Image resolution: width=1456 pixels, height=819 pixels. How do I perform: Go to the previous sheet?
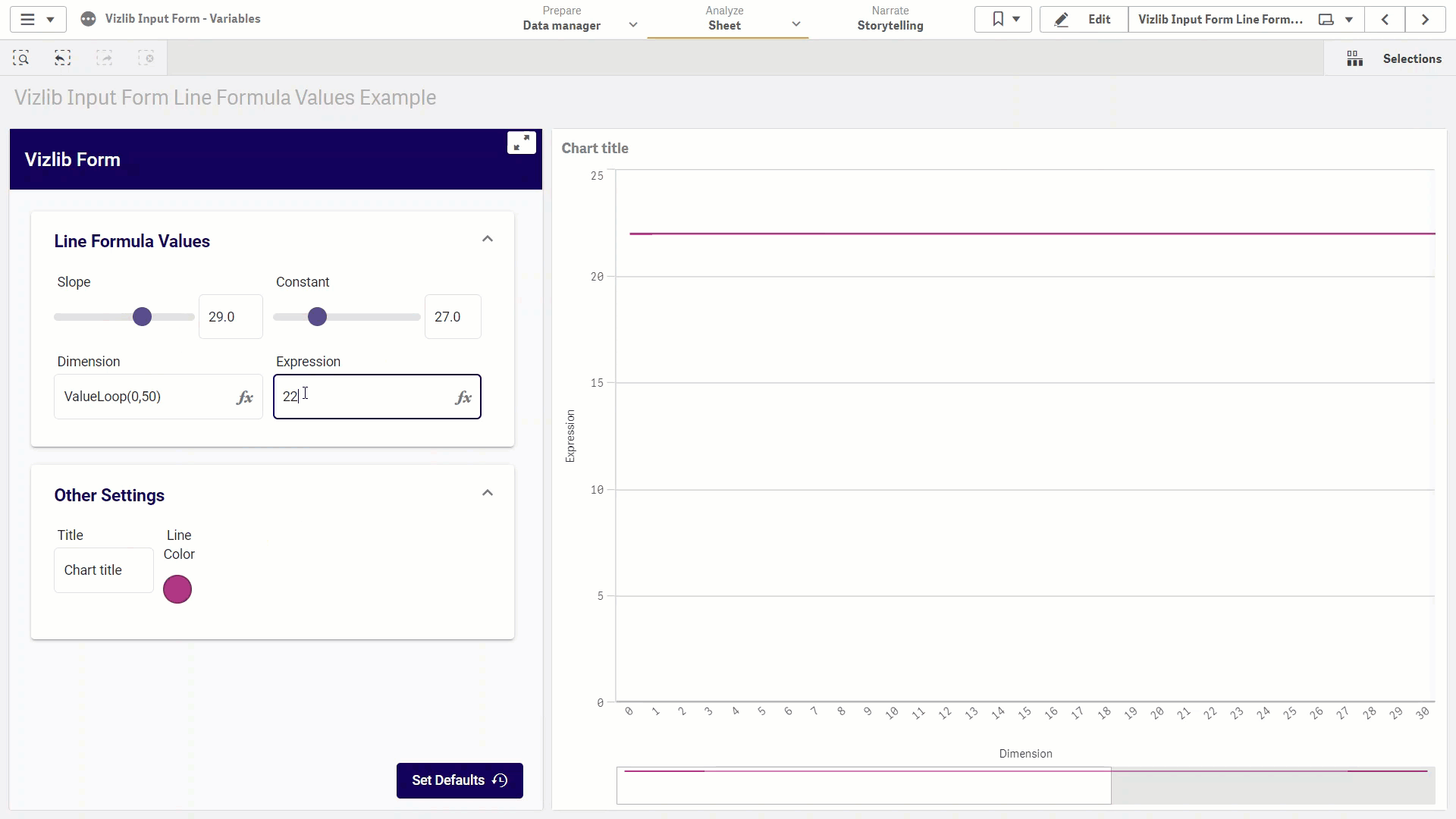[x=1385, y=19]
